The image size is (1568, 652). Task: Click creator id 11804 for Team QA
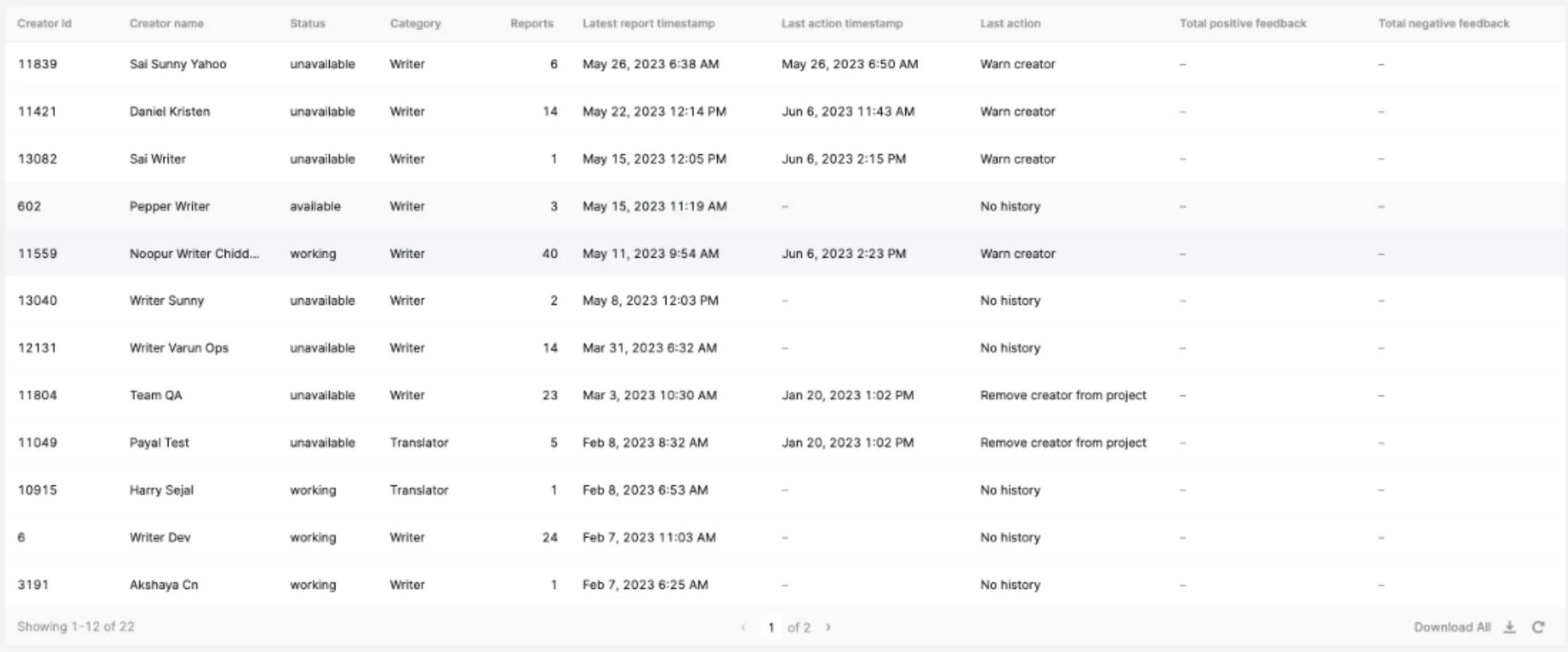pos(37,395)
